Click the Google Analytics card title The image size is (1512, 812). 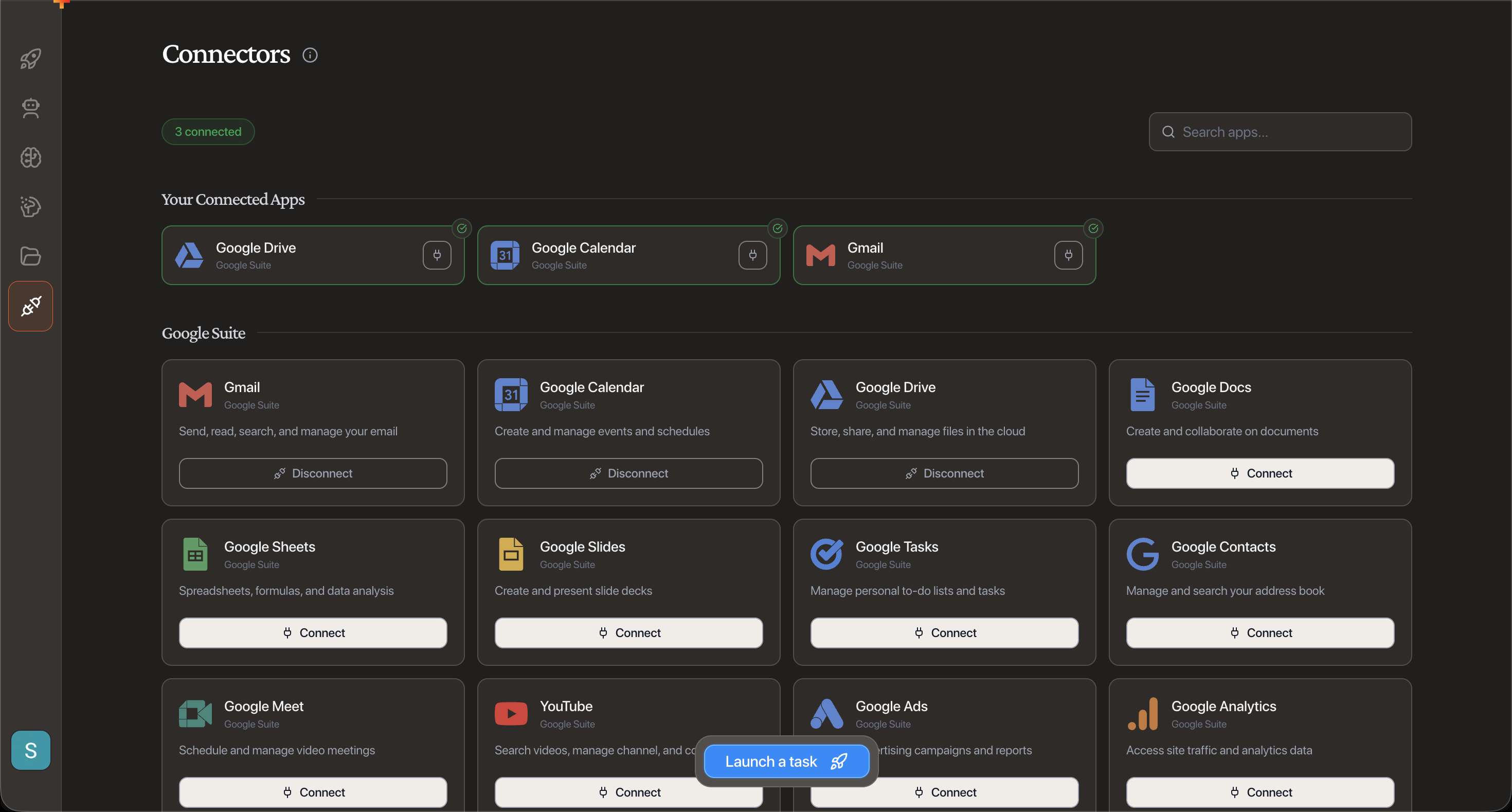point(1224,705)
